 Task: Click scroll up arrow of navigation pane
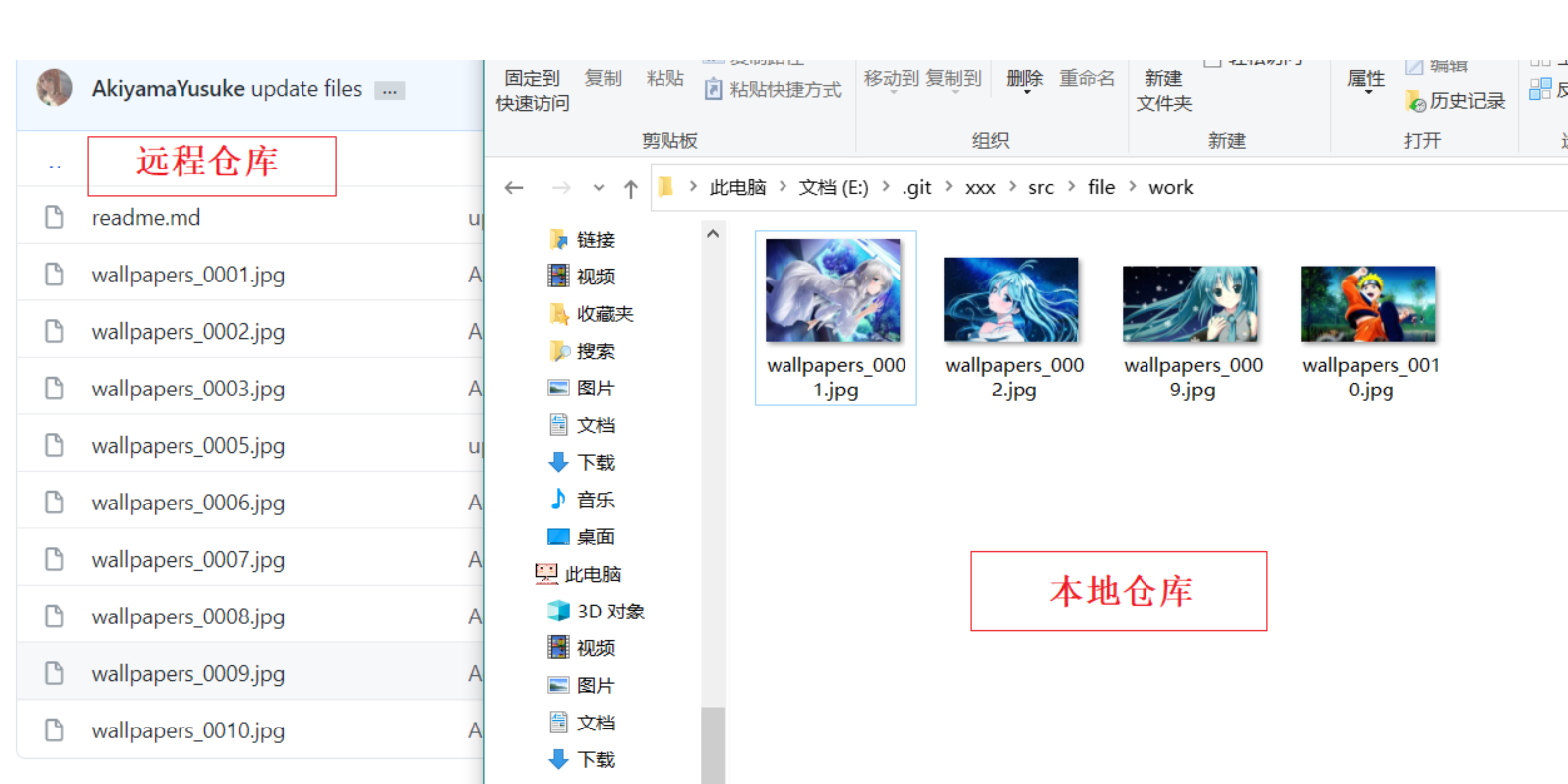[x=713, y=234]
